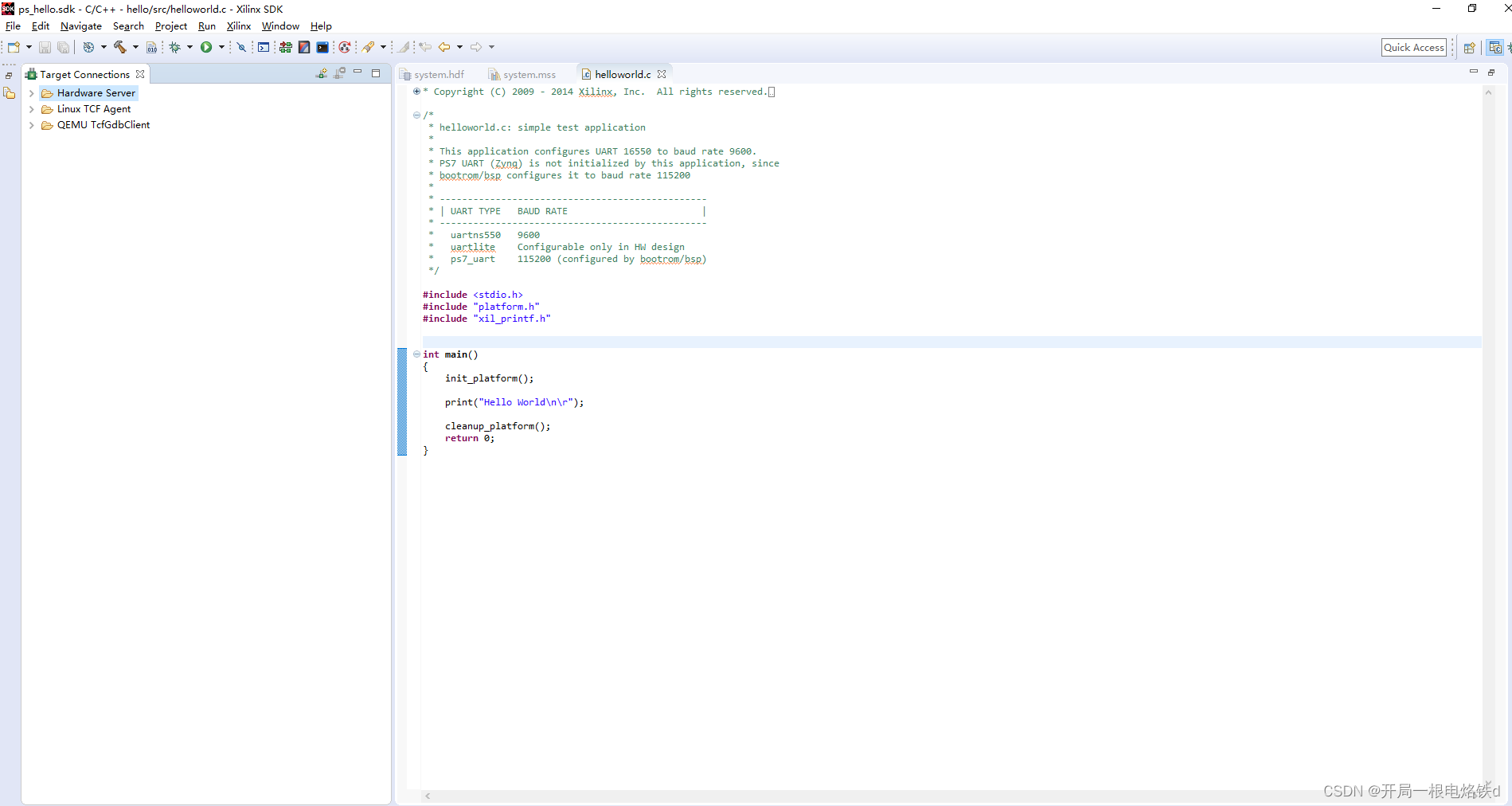
Task: Click the binary 010 file icon
Action: pos(151,47)
